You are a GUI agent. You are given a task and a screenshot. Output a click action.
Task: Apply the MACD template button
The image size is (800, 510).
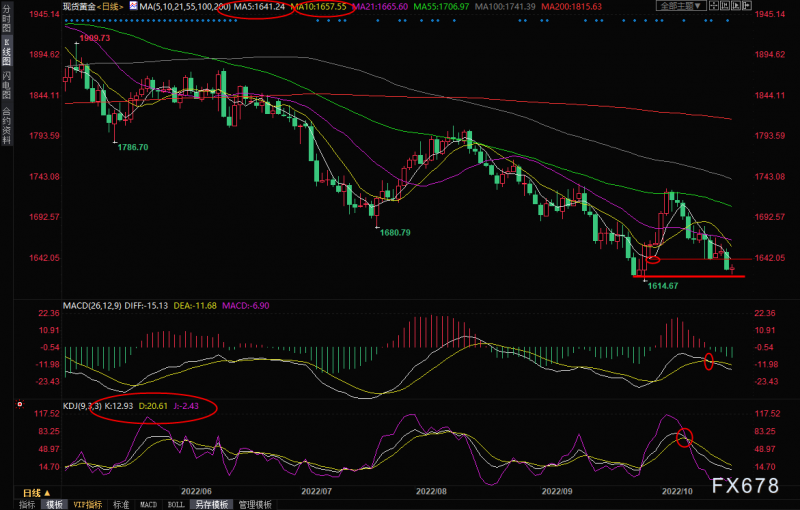148,504
